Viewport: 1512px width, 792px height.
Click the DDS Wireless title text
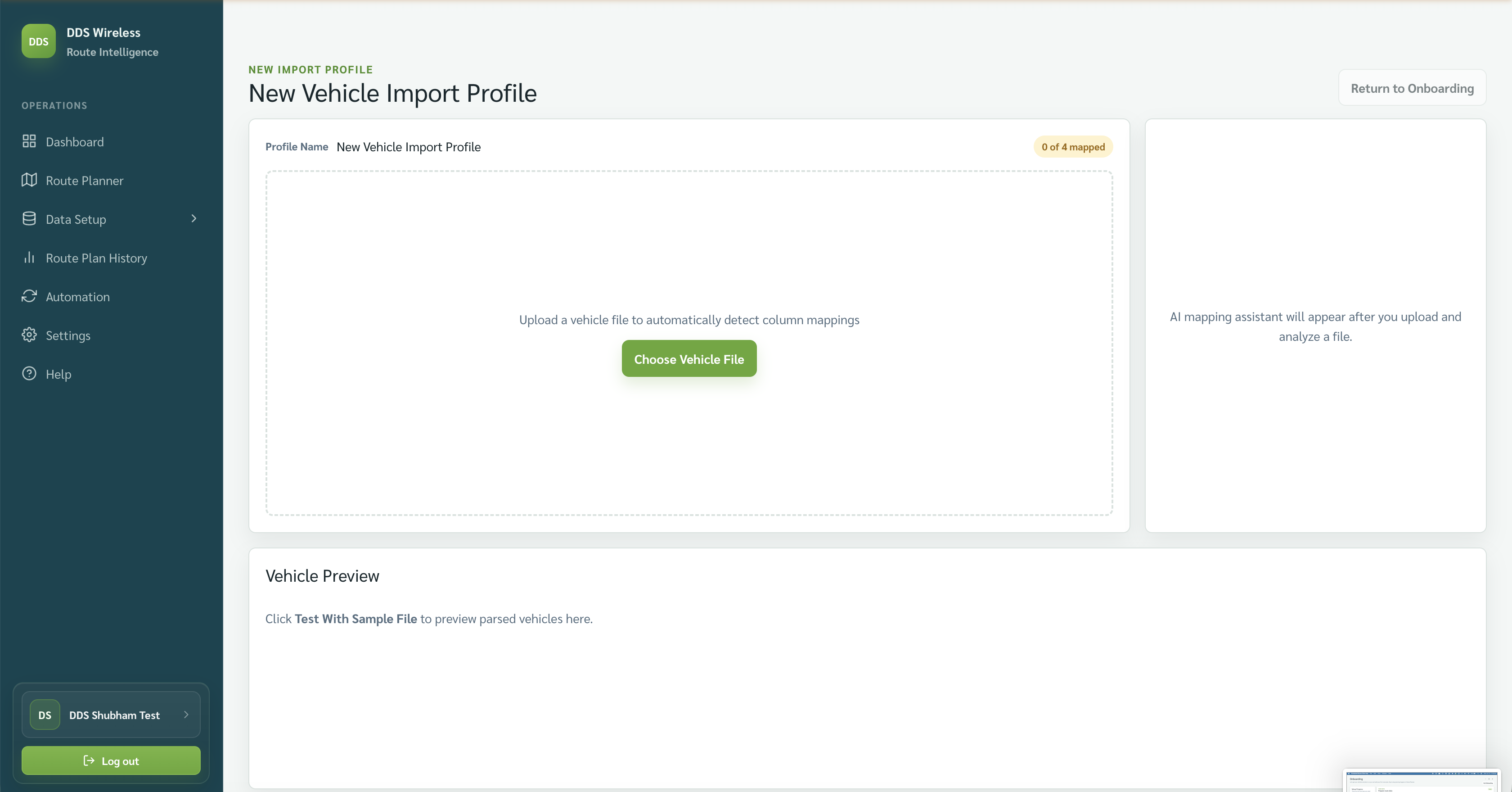coord(103,32)
